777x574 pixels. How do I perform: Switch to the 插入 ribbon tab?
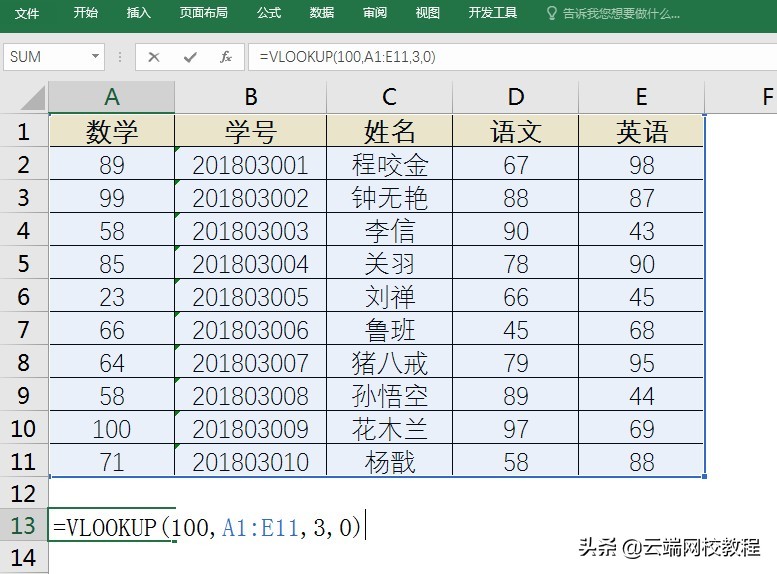138,12
